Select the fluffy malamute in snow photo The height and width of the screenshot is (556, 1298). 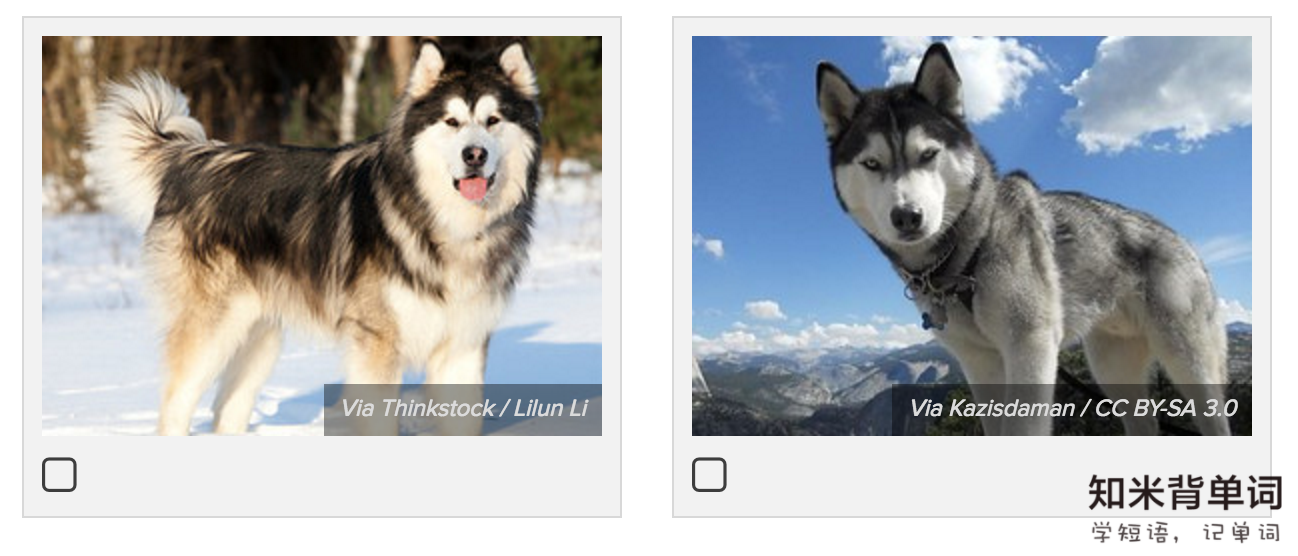pyautogui.click(x=322, y=236)
